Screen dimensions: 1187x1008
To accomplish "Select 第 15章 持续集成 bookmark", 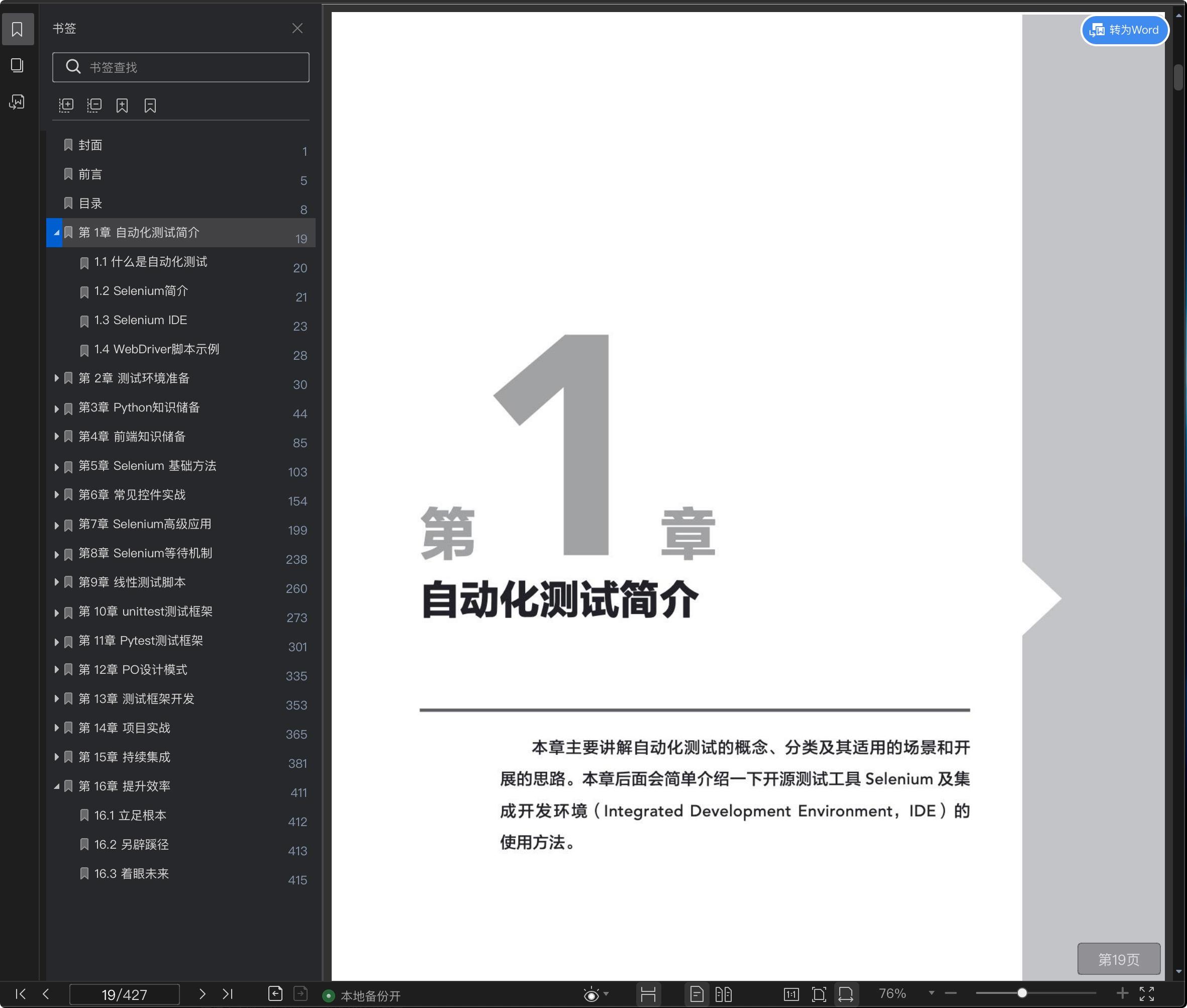I will pos(180,757).
